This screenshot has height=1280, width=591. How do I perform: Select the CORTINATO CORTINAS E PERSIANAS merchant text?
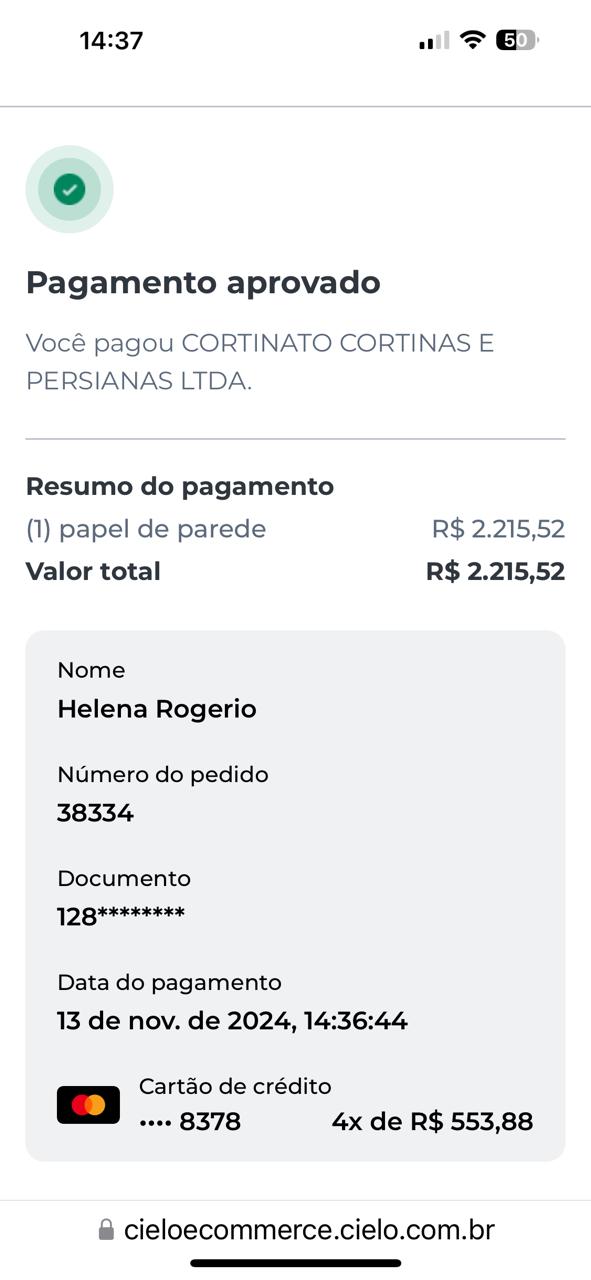[x=260, y=362]
